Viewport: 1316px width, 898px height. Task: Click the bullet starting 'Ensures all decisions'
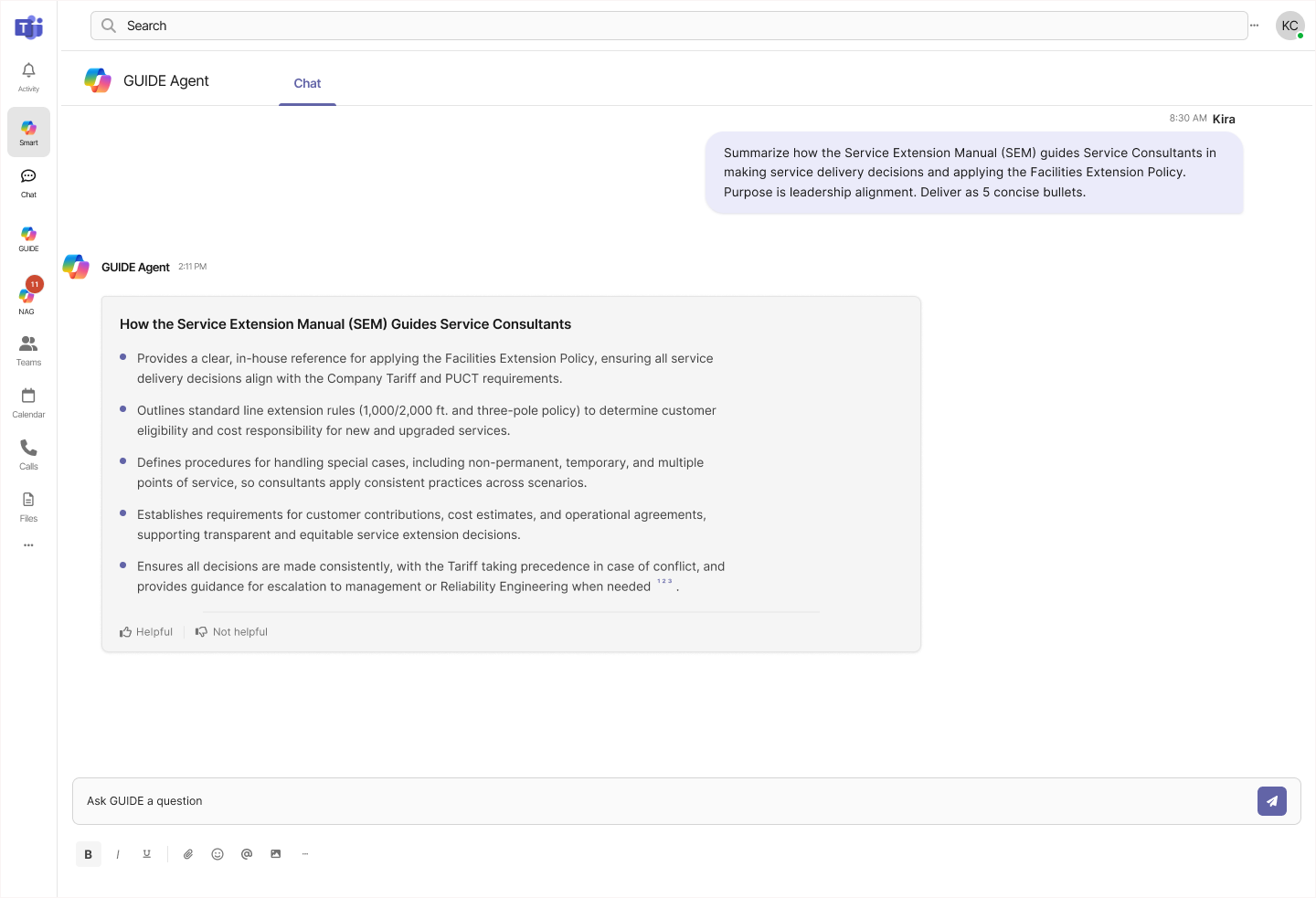[430, 576]
